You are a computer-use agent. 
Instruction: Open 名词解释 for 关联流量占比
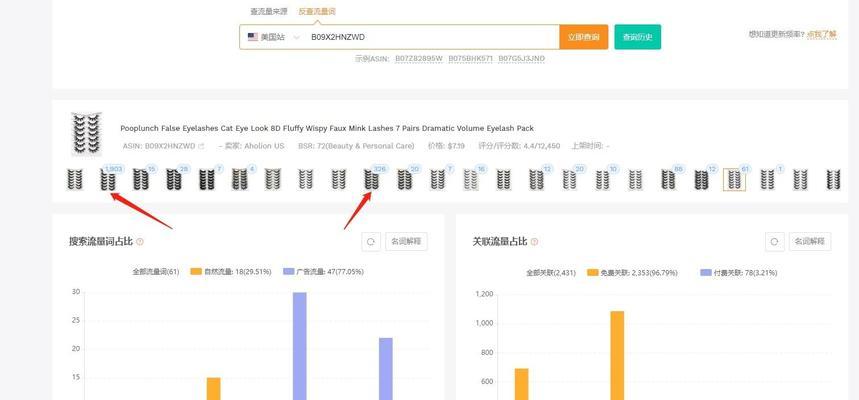[810, 242]
